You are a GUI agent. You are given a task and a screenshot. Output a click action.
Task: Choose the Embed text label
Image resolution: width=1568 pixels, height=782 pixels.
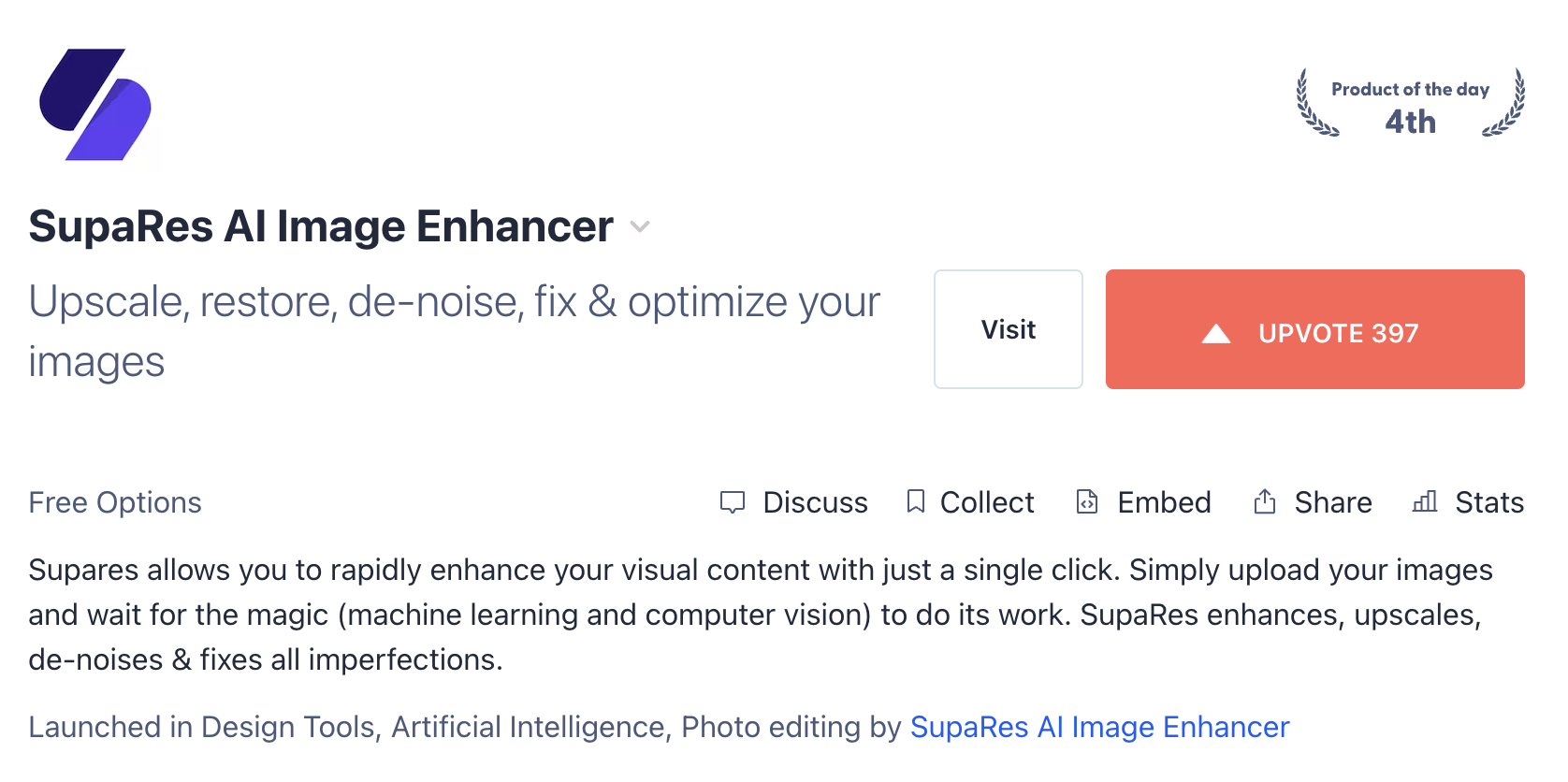tap(1164, 502)
